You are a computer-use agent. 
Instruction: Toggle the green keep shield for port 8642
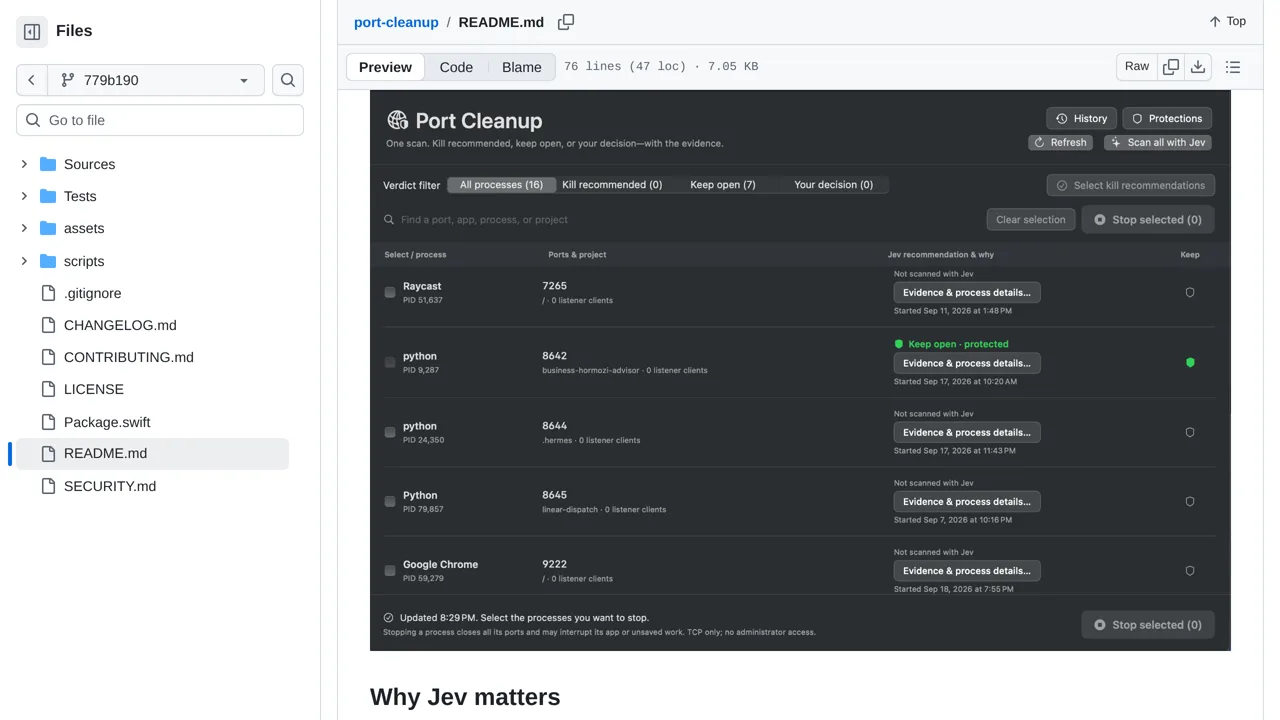[x=1190, y=363]
